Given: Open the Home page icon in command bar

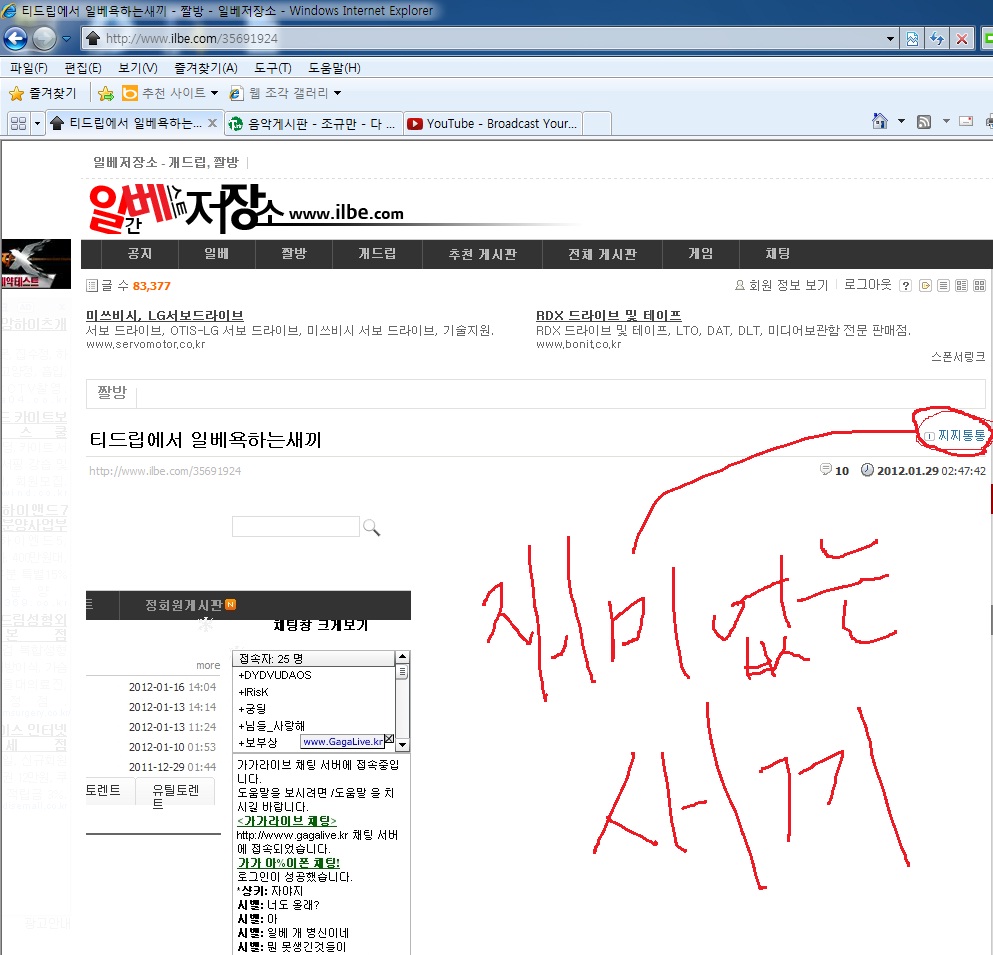Looking at the screenshot, I should (879, 122).
